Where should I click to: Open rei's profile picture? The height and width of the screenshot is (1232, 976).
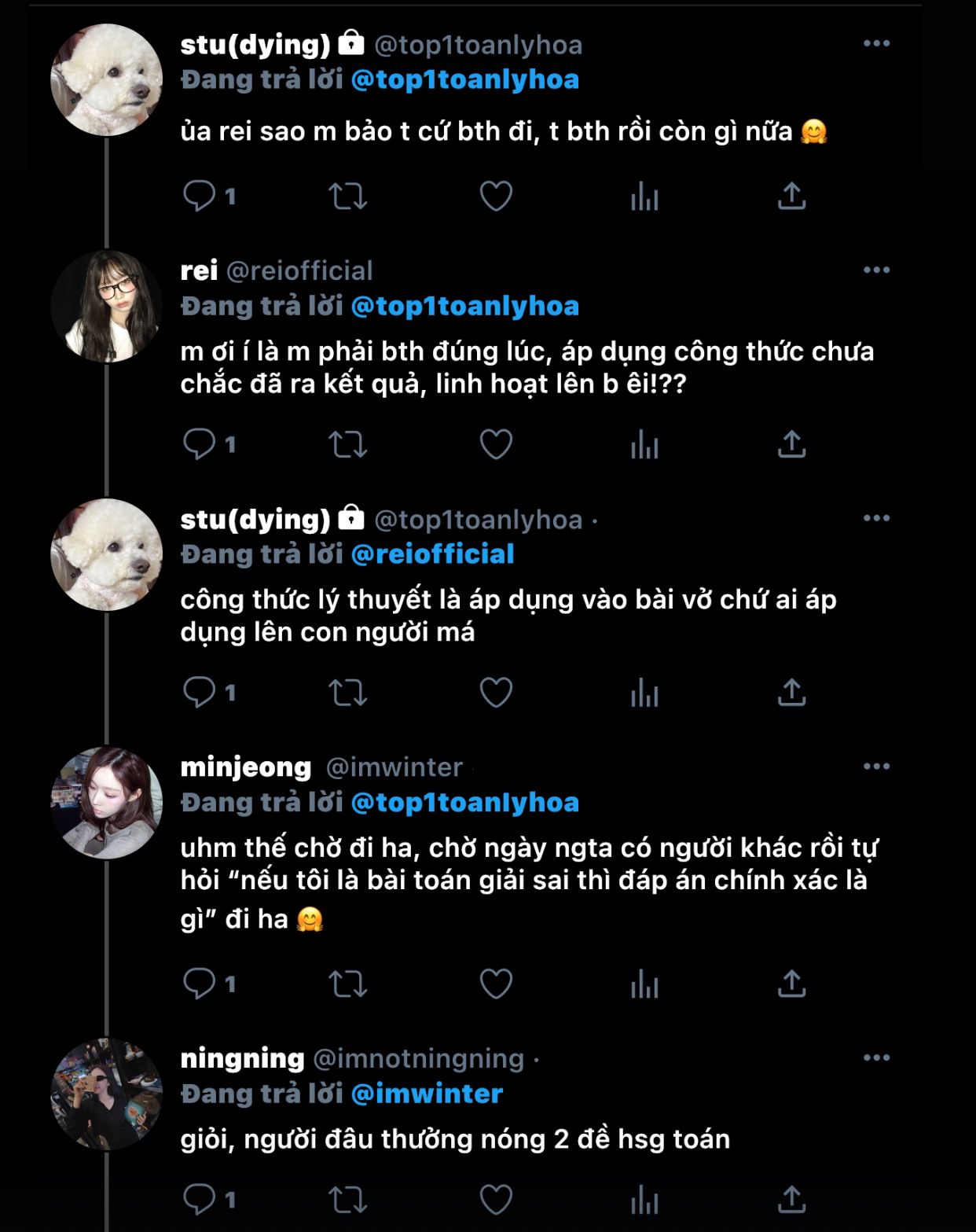click(106, 306)
